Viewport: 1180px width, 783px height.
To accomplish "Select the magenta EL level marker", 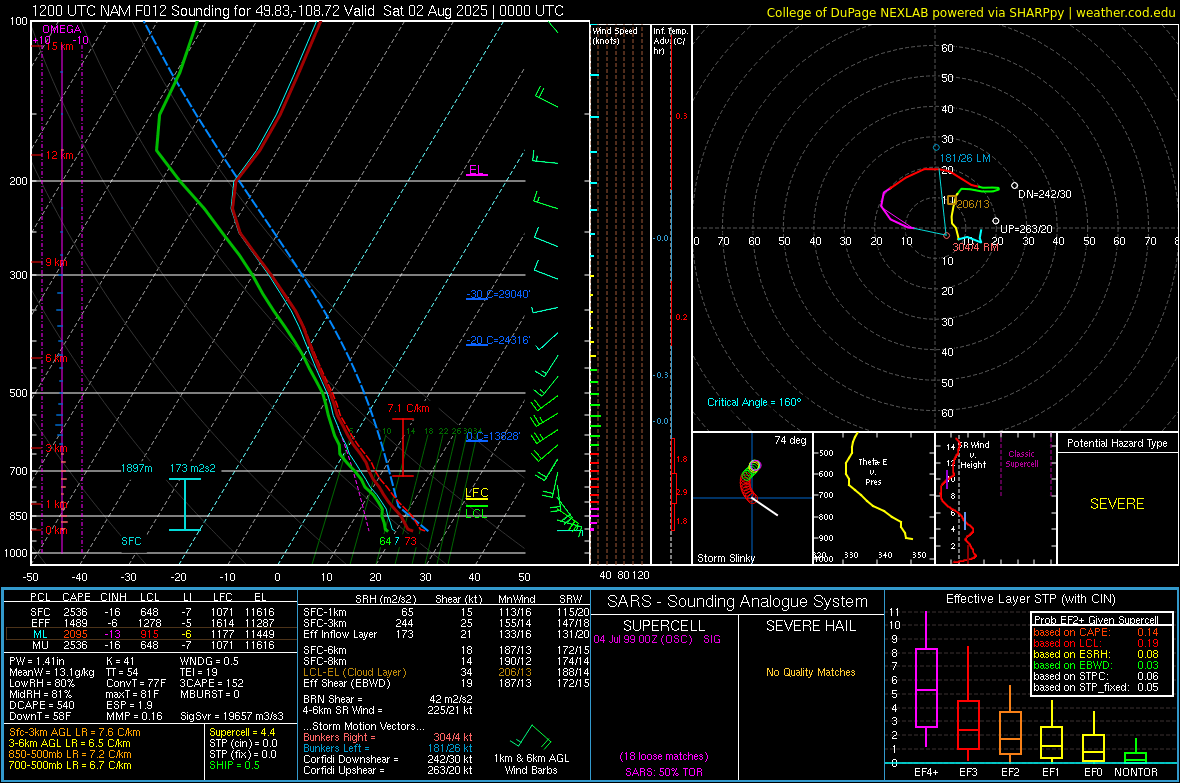I will point(477,170).
